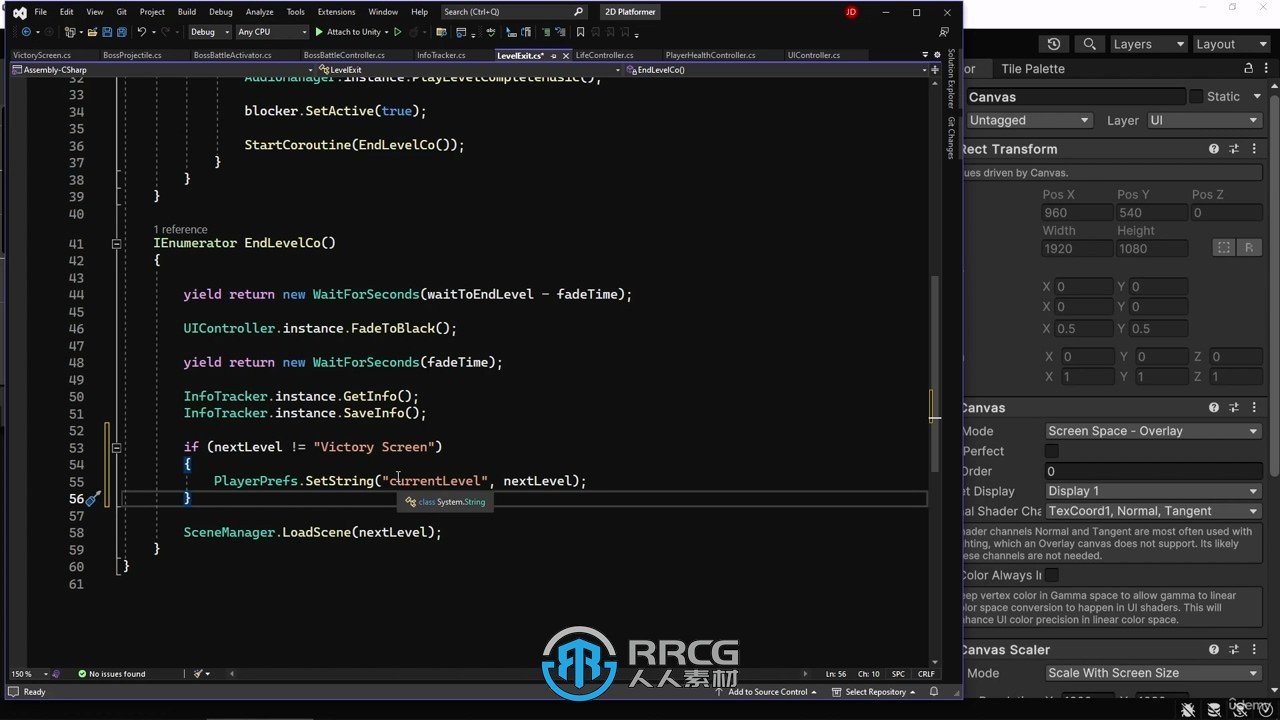Click the feedback icon under window controls
Screen dimensions: 1280x720
[943, 32]
